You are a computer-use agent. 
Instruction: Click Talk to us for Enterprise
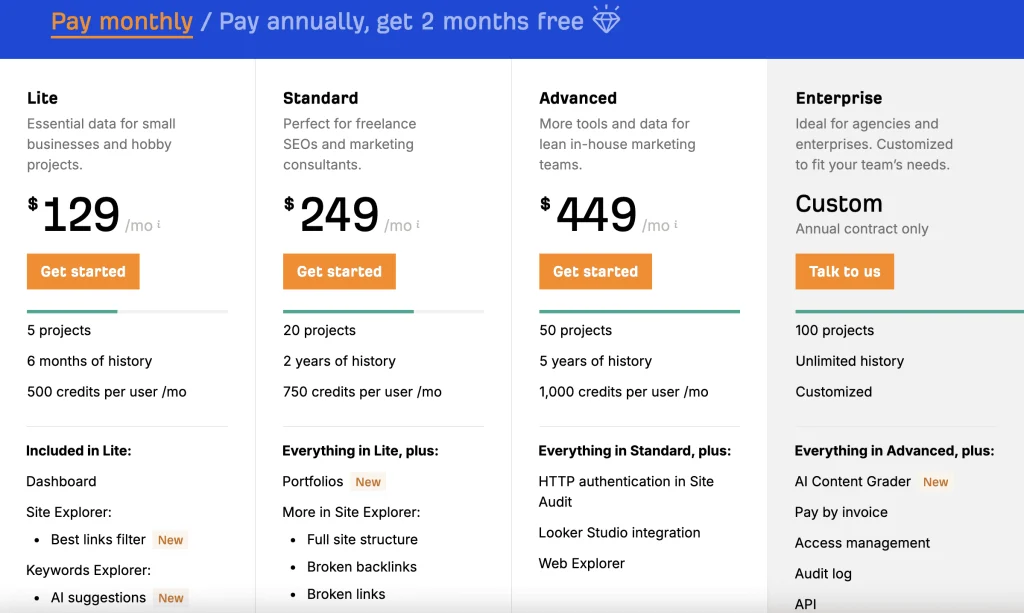844,271
